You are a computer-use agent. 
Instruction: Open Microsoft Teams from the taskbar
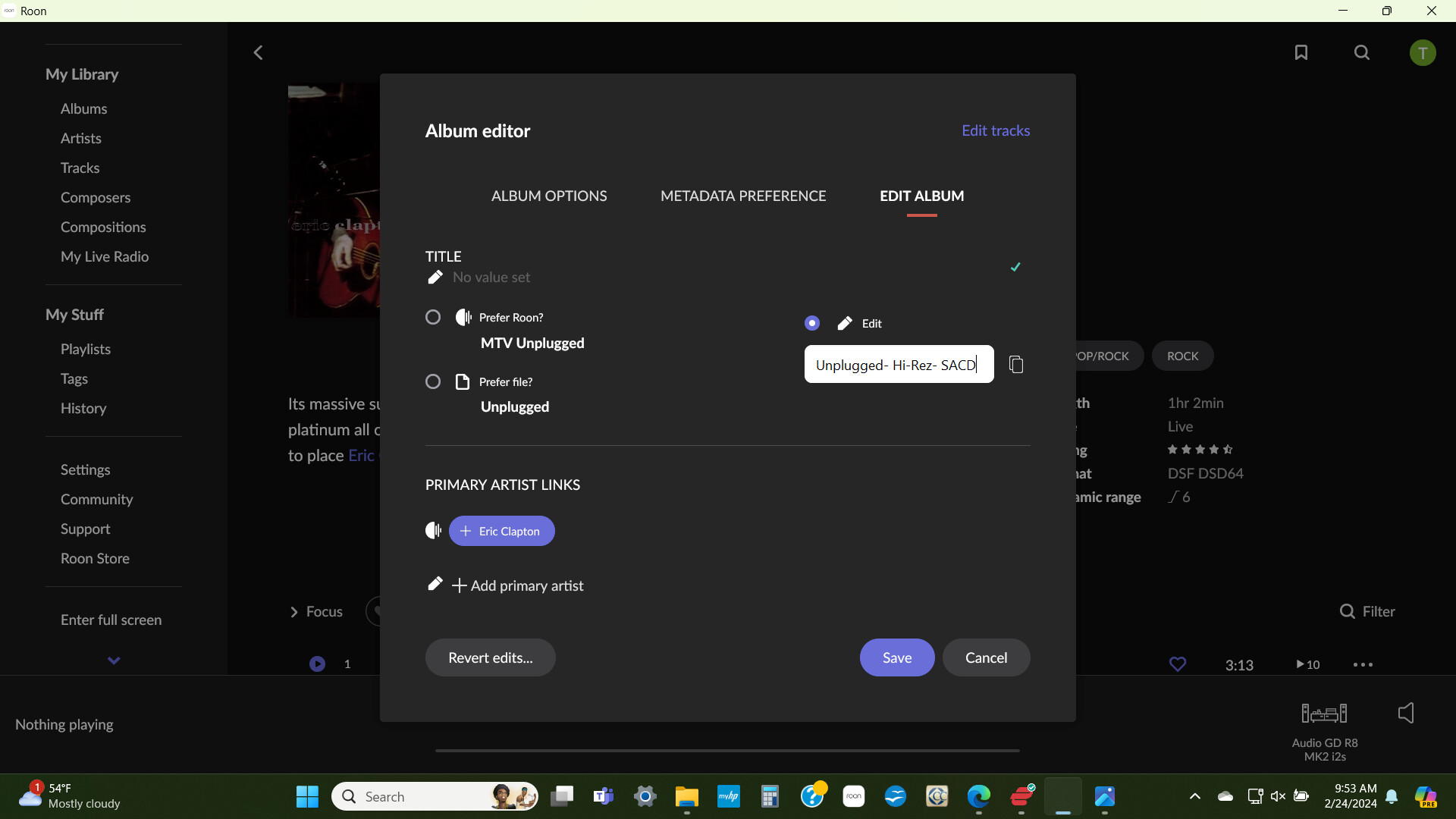(604, 796)
